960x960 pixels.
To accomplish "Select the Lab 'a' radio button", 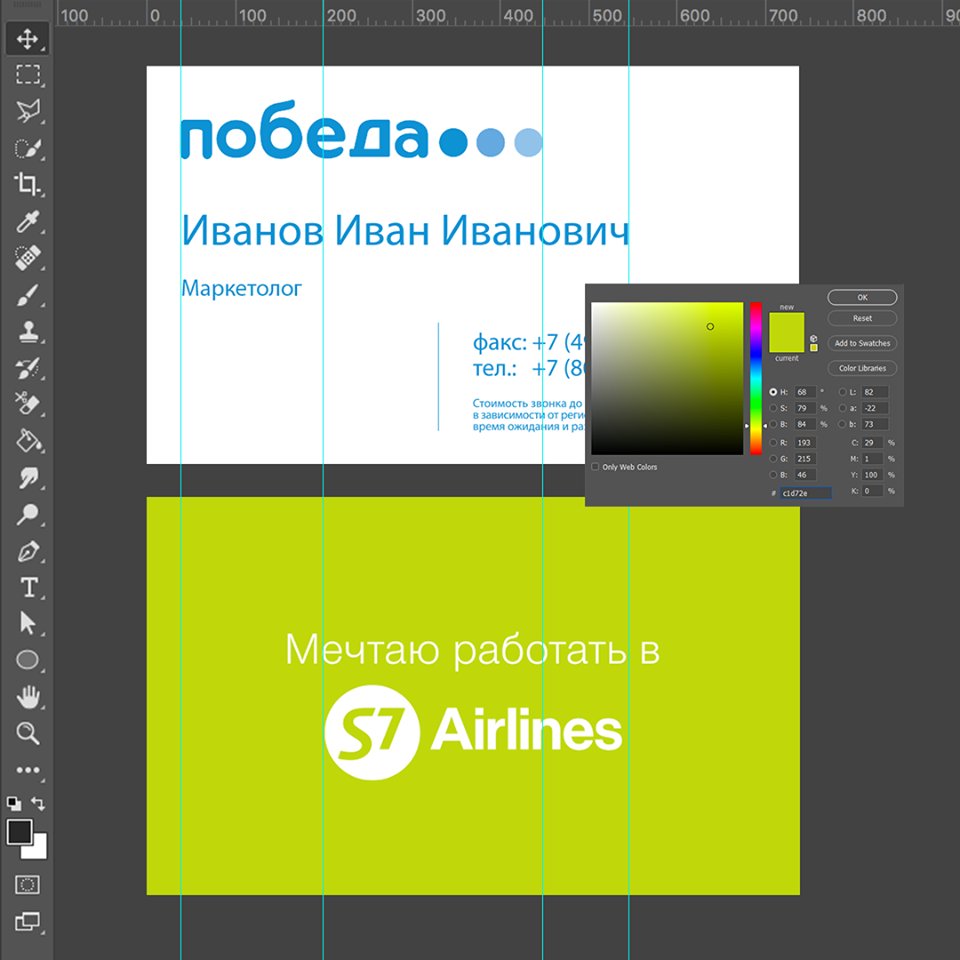I will (x=842, y=408).
